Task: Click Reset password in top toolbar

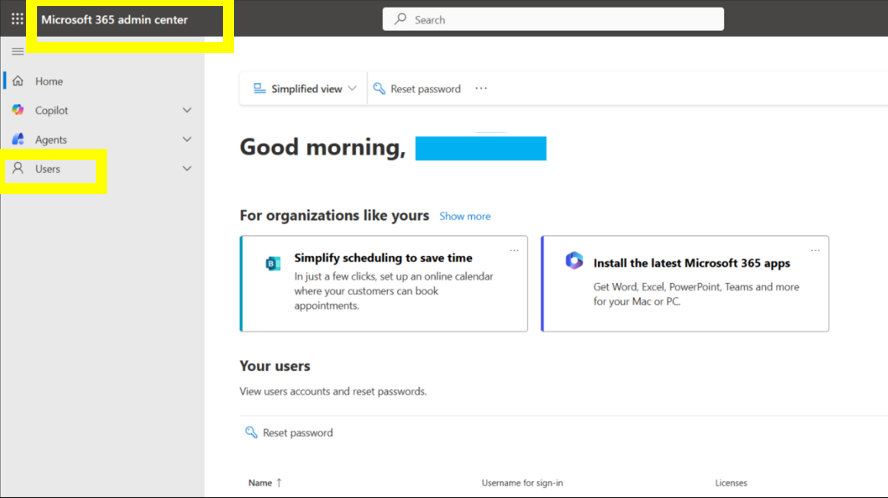Action: pos(417,89)
